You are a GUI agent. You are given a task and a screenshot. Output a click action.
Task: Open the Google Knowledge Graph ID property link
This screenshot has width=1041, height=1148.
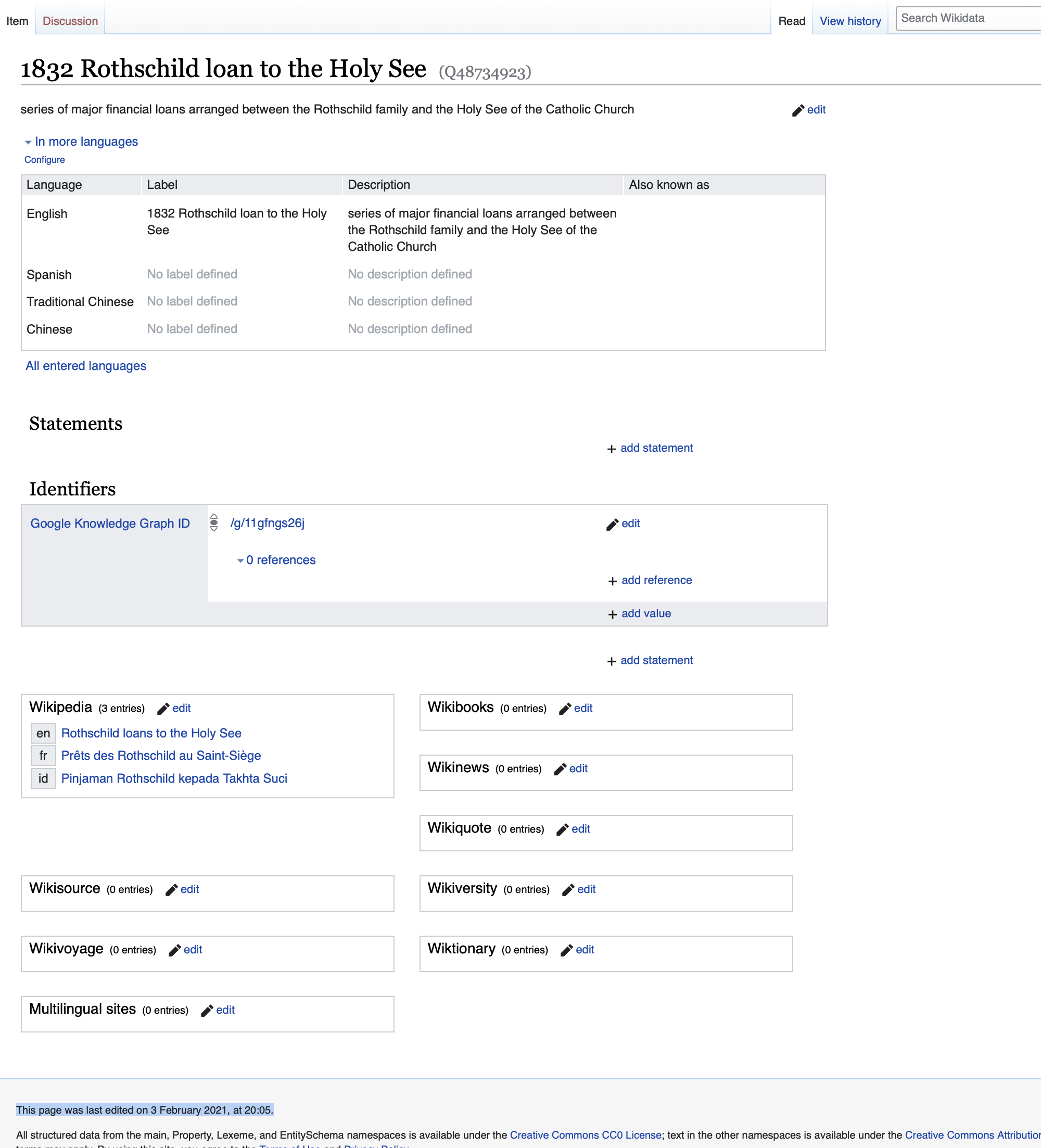coord(110,524)
